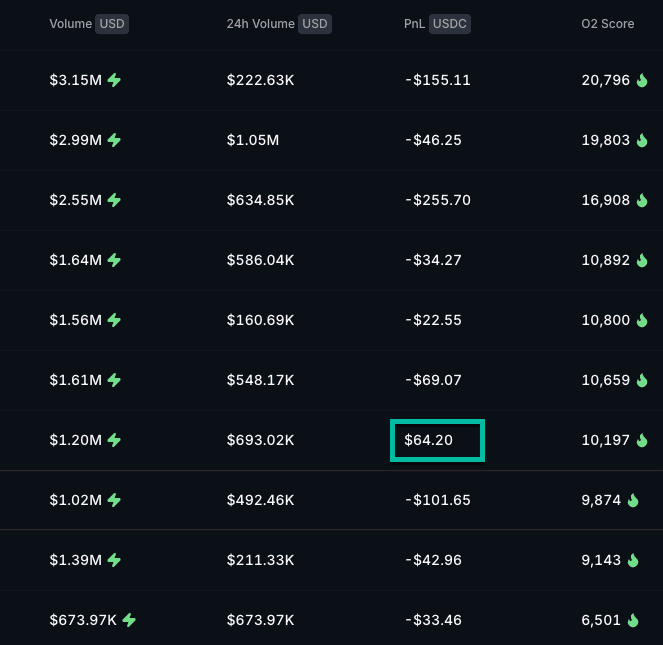
Task: Select the highlighted $64.20 PnL cell
Action: 437,440
